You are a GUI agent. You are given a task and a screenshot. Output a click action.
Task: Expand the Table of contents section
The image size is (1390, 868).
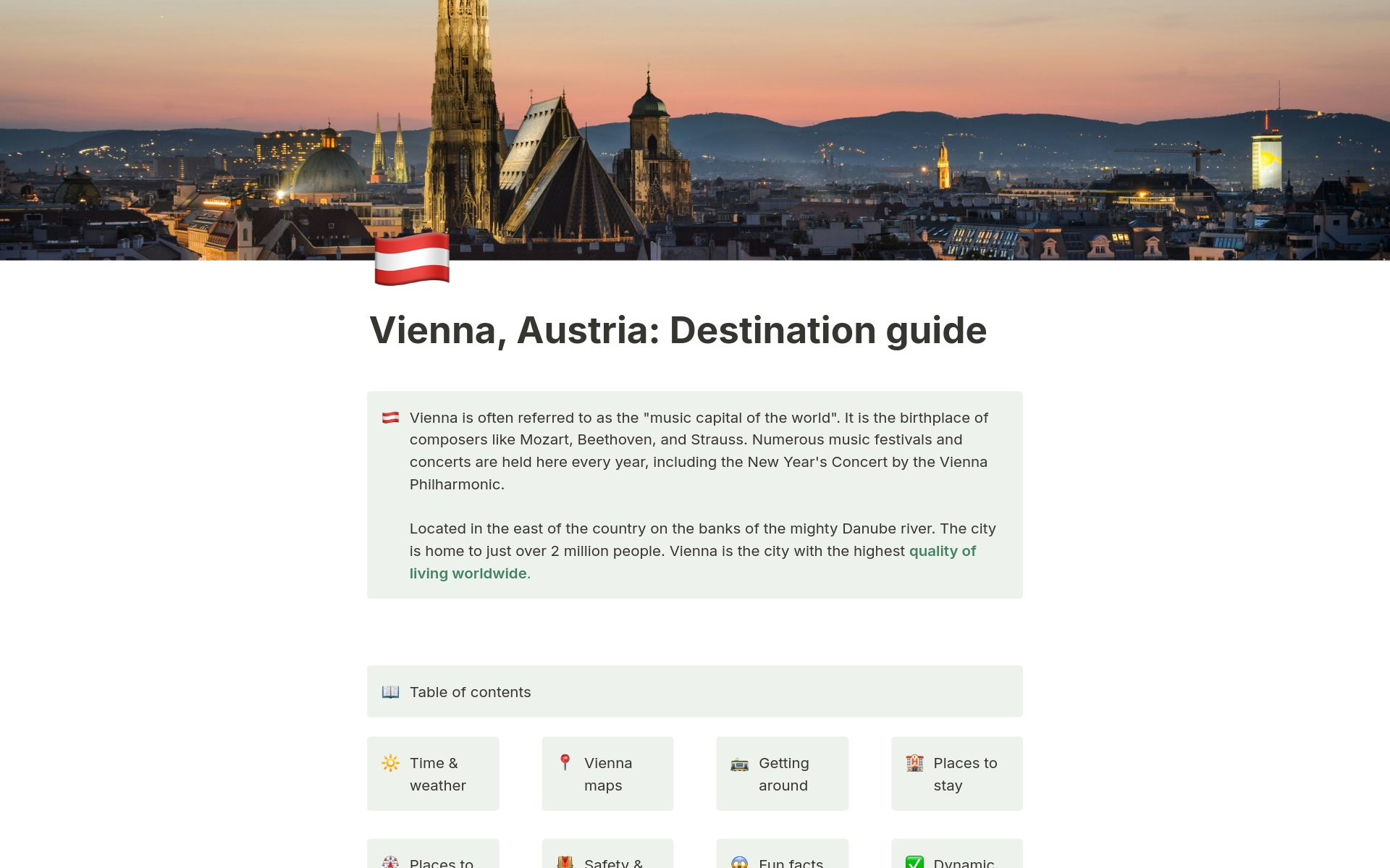click(471, 691)
